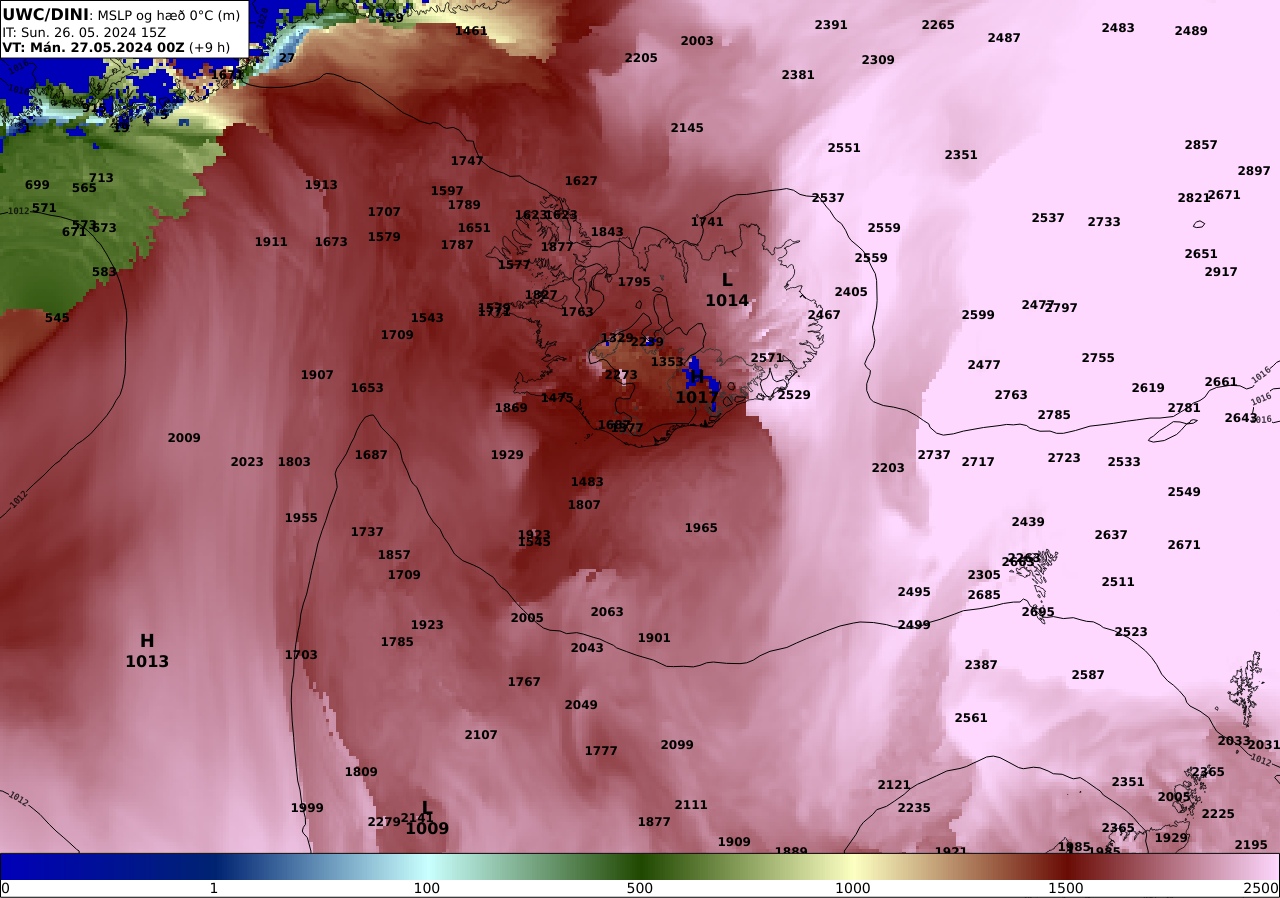
Task: Click the height value 1999
Action: point(307,808)
